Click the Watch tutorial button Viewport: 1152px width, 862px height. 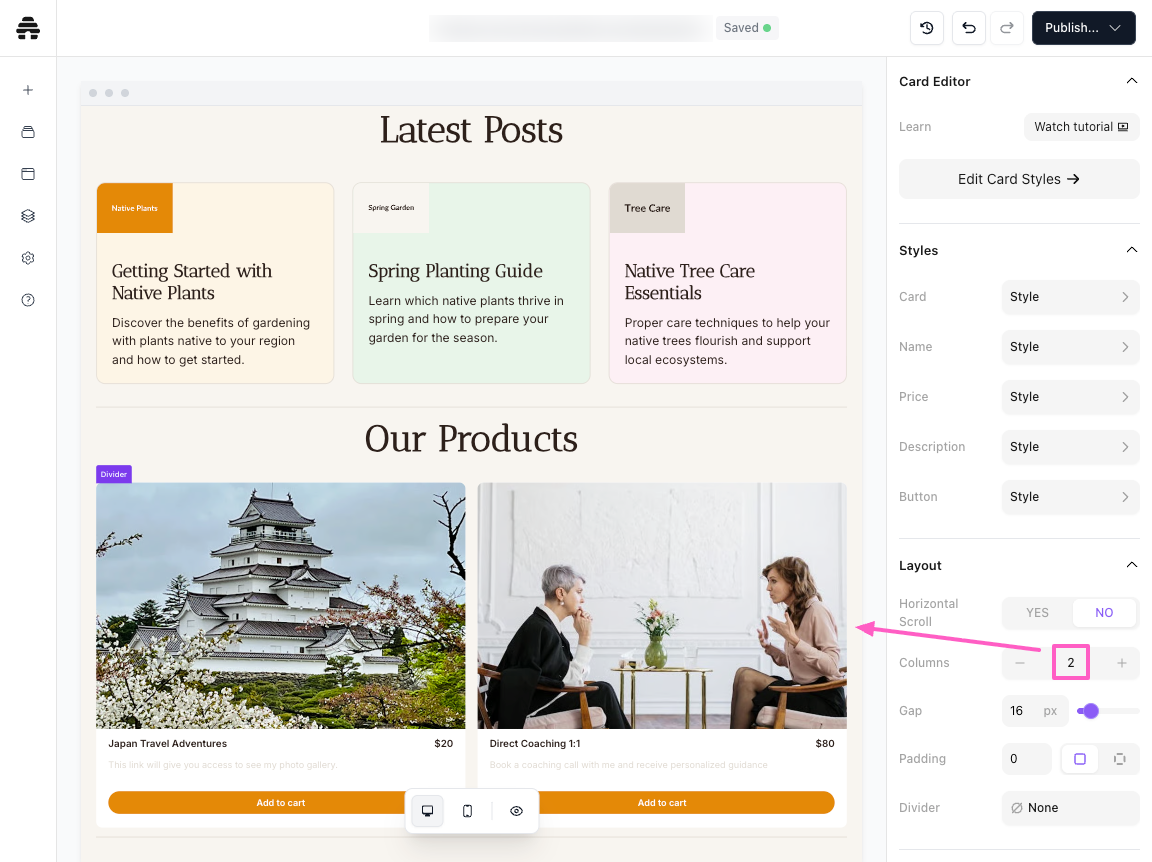pyautogui.click(x=1081, y=127)
